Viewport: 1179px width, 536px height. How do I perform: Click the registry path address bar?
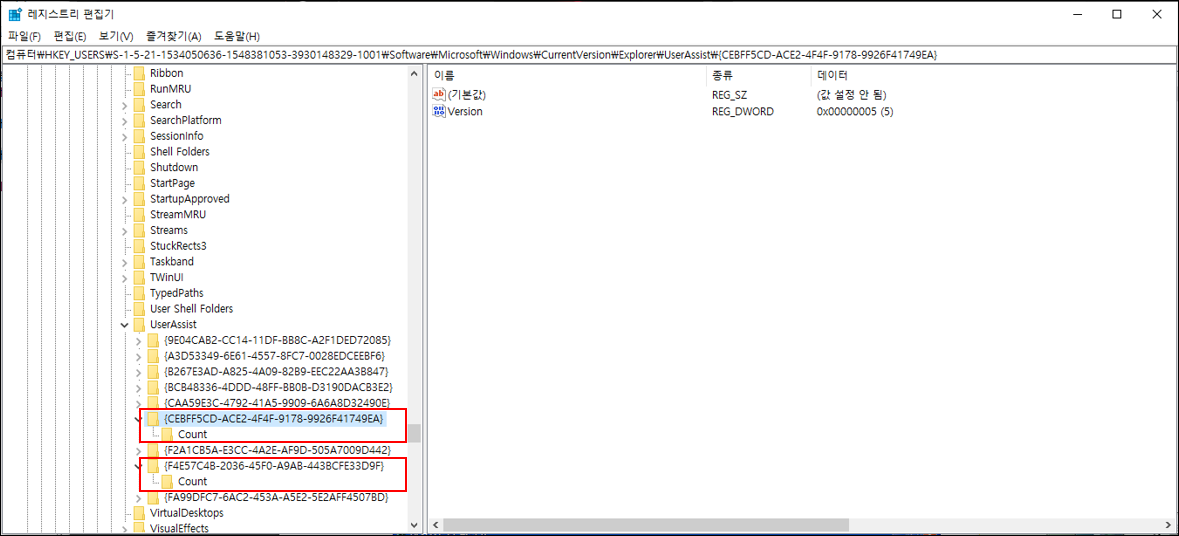pyautogui.click(x=589, y=55)
